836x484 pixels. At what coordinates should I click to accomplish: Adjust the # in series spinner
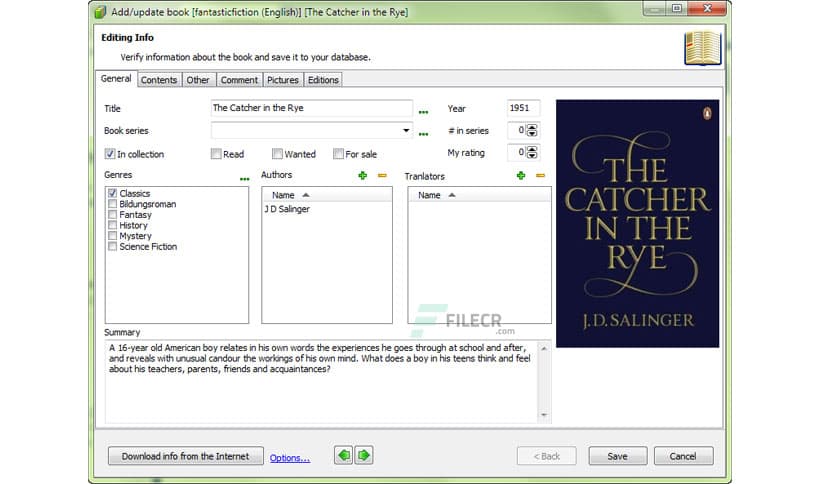point(532,130)
